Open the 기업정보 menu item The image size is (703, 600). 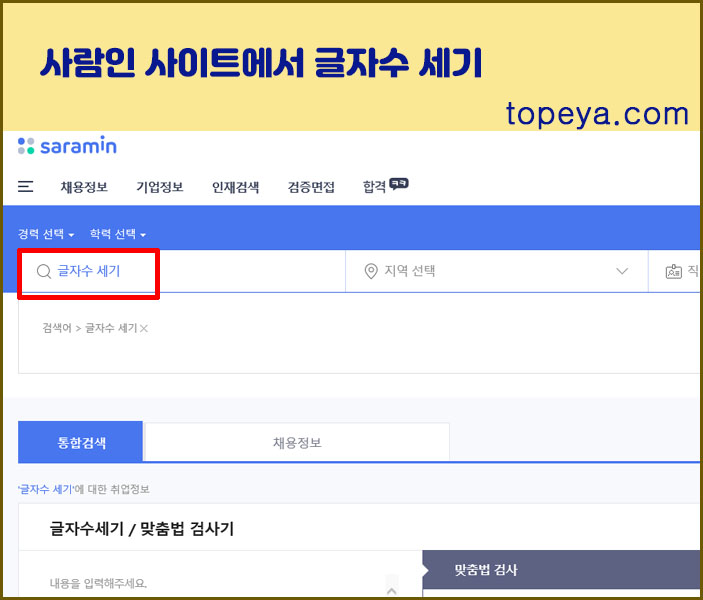(x=160, y=187)
